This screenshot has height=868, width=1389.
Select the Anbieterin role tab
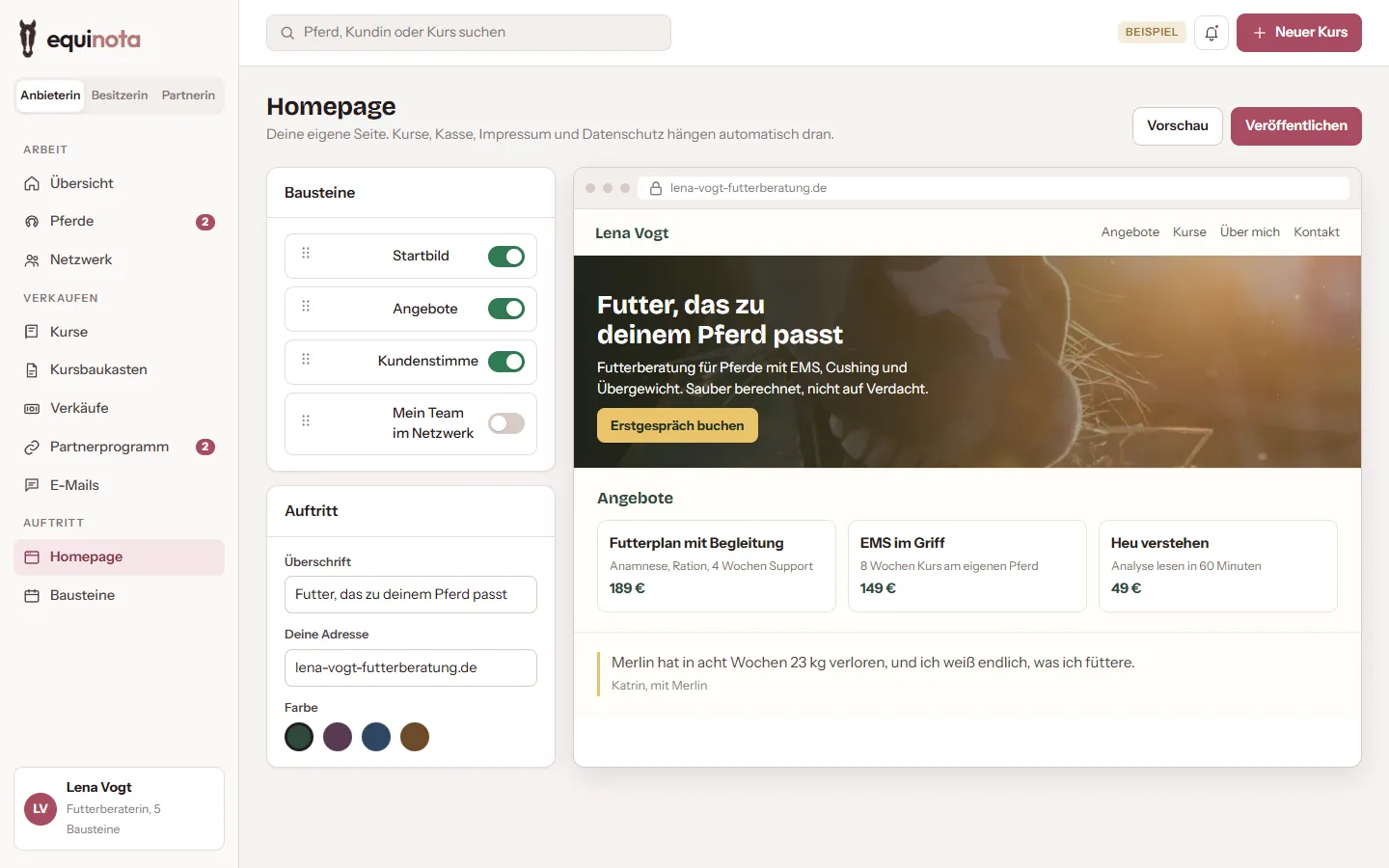pyautogui.click(x=50, y=95)
